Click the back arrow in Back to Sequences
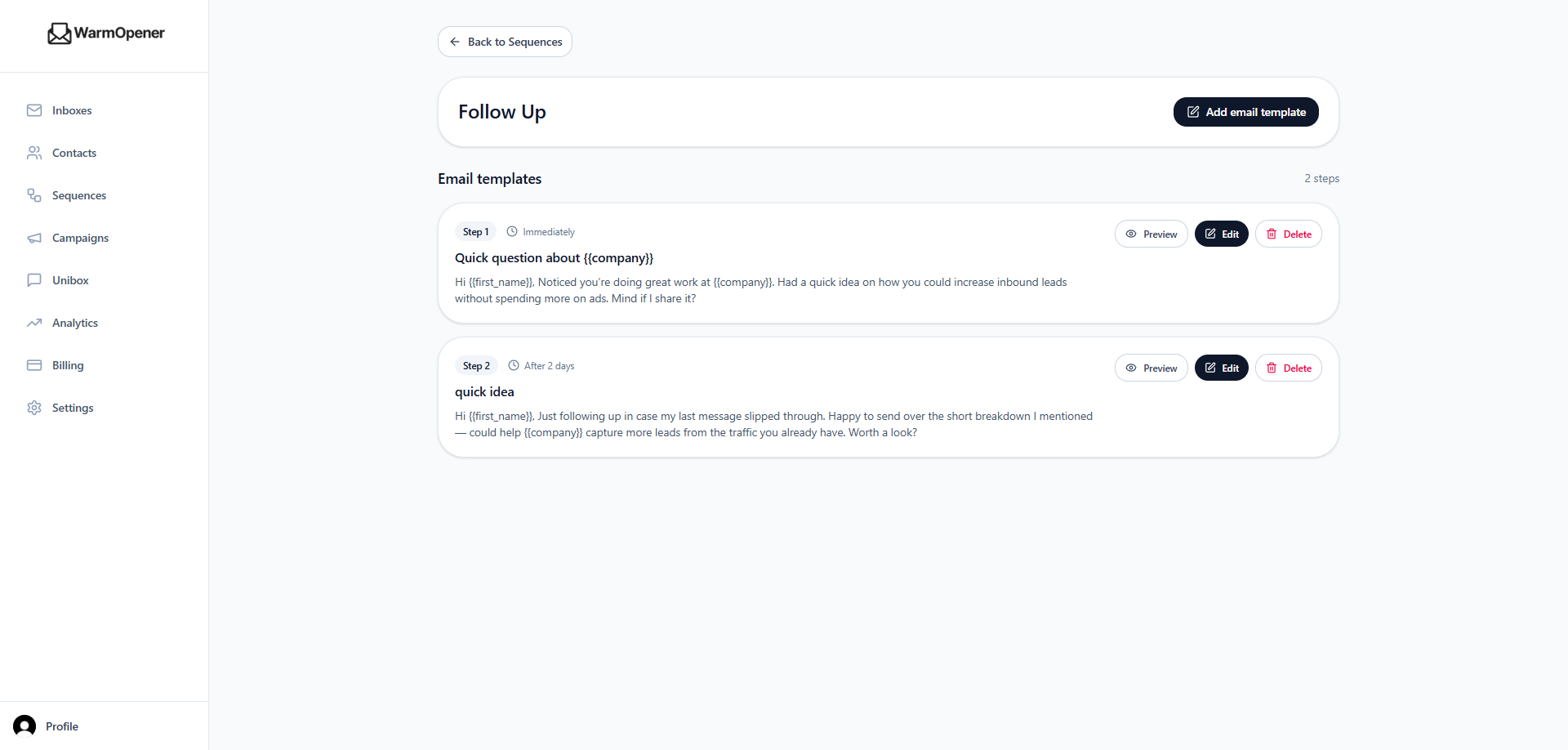This screenshot has width=1568, height=750. pyautogui.click(x=455, y=42)
